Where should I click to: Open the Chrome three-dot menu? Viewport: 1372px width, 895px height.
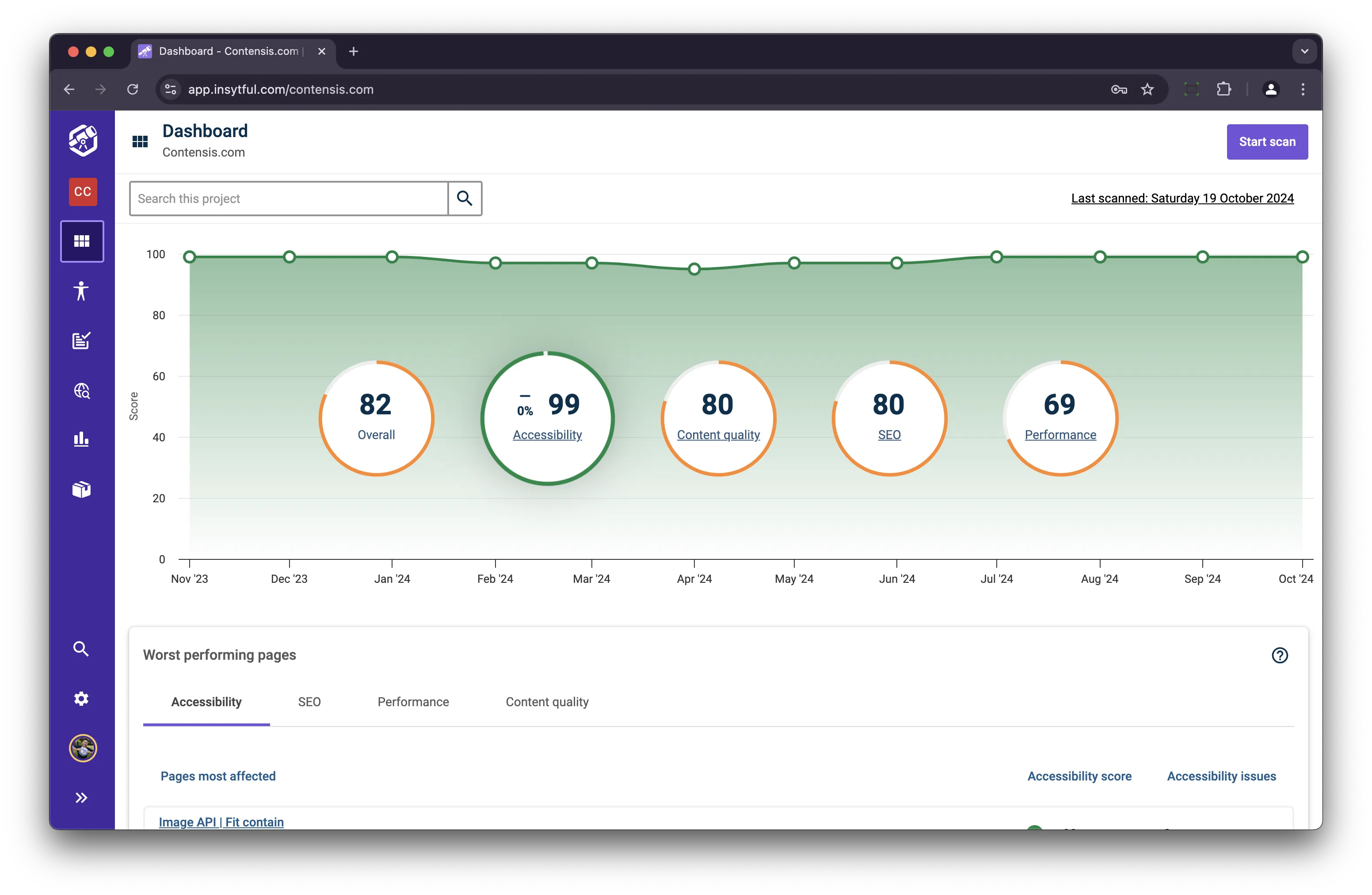tap(1302, 89)
